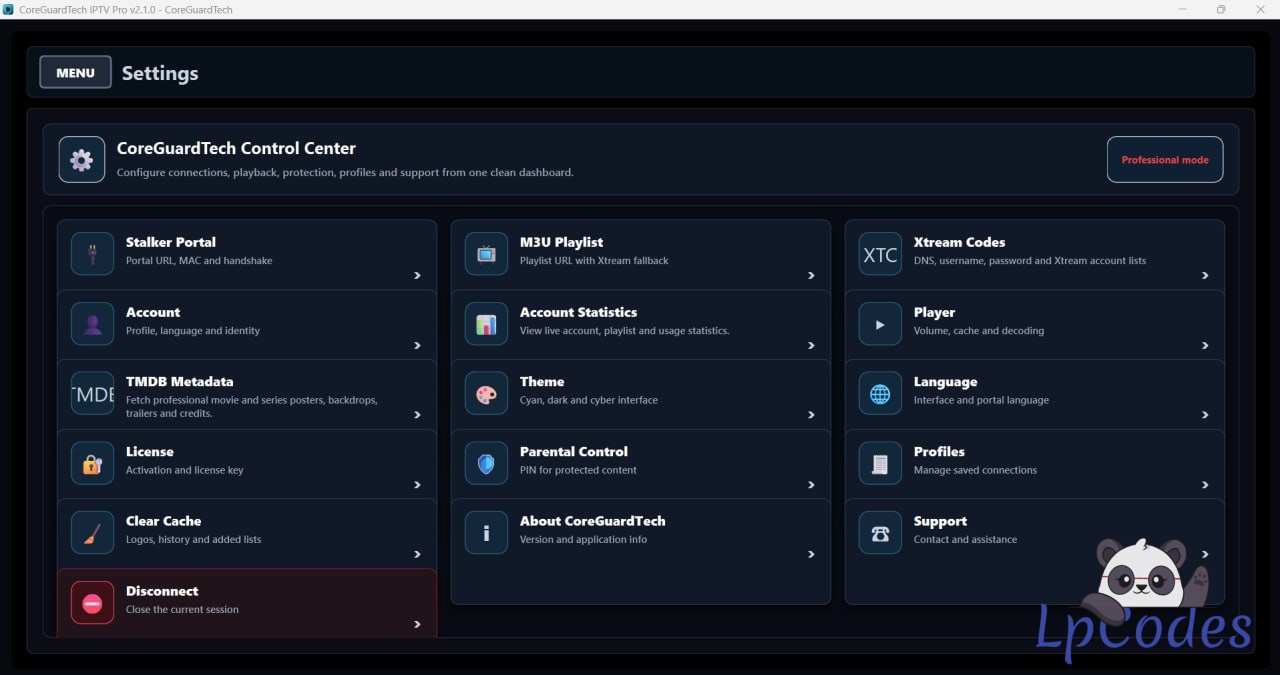Image resolution: width=1280 pixels, height=675 pixels.
Task: Expand the Player settings arrow
Action: [x=1205, y=346]
